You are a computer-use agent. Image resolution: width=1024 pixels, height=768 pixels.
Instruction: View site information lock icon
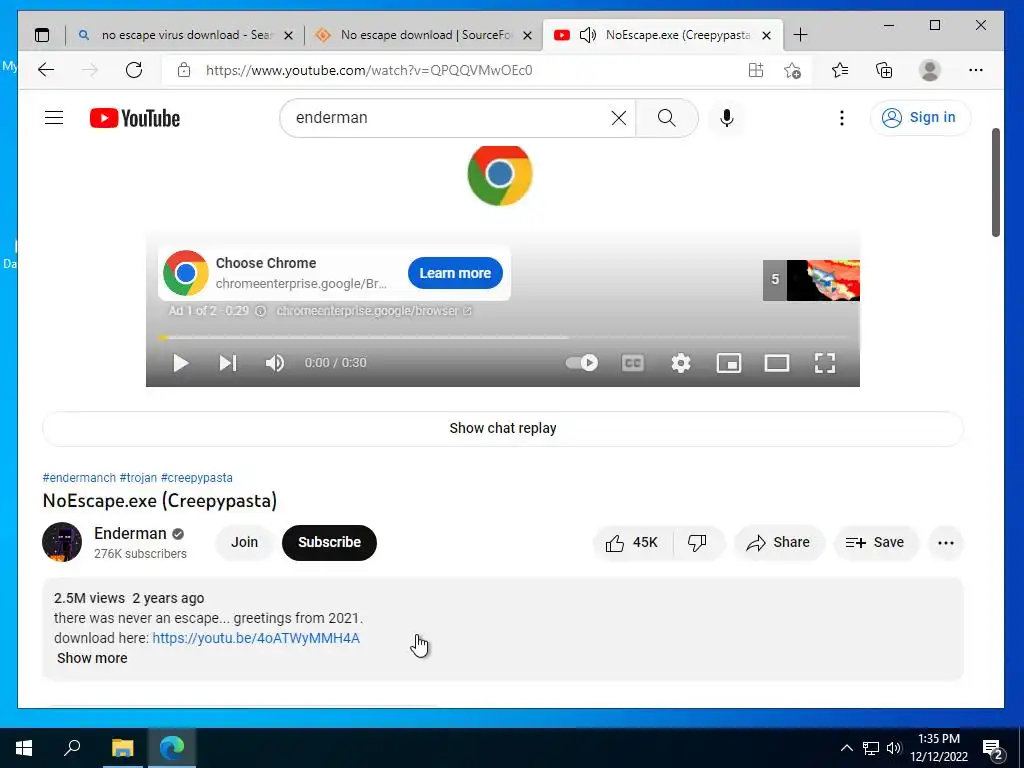point(184,70)
